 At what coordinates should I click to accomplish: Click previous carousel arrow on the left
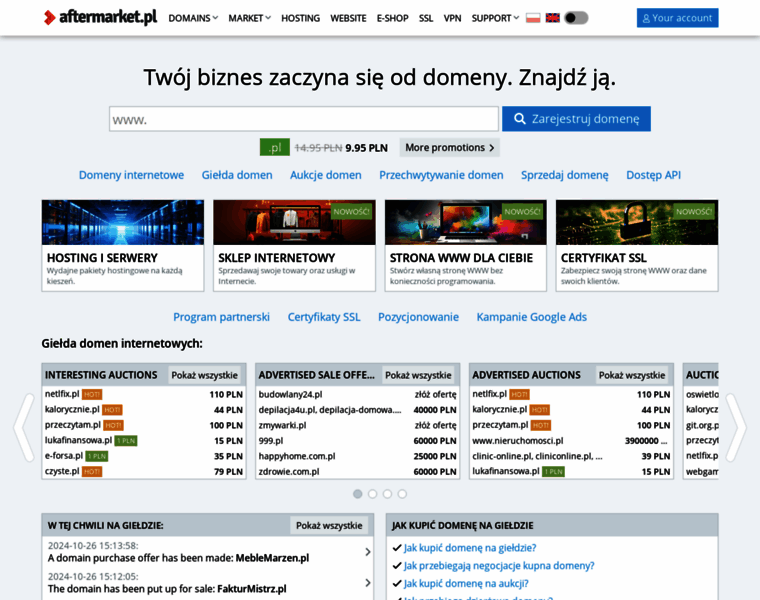[x=24, y=427]
